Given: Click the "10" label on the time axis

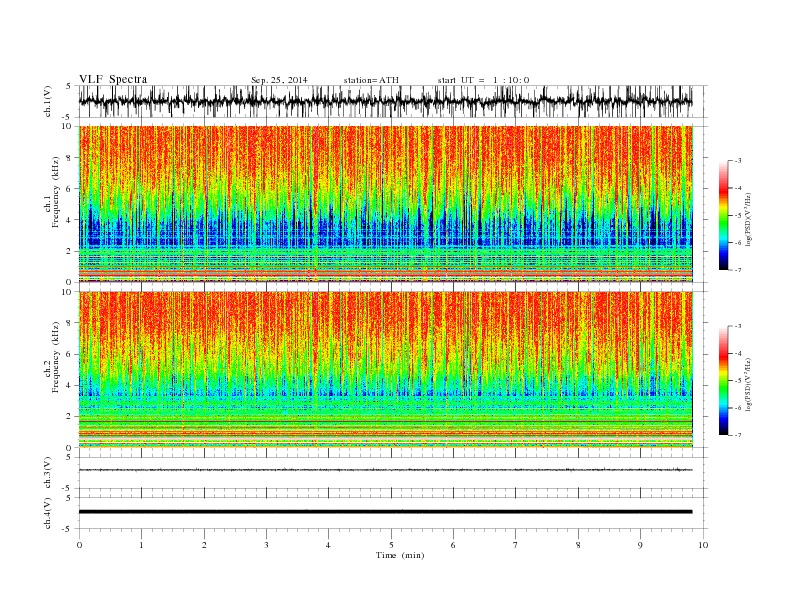Looking at the screenshot, I should click(703, 545).
